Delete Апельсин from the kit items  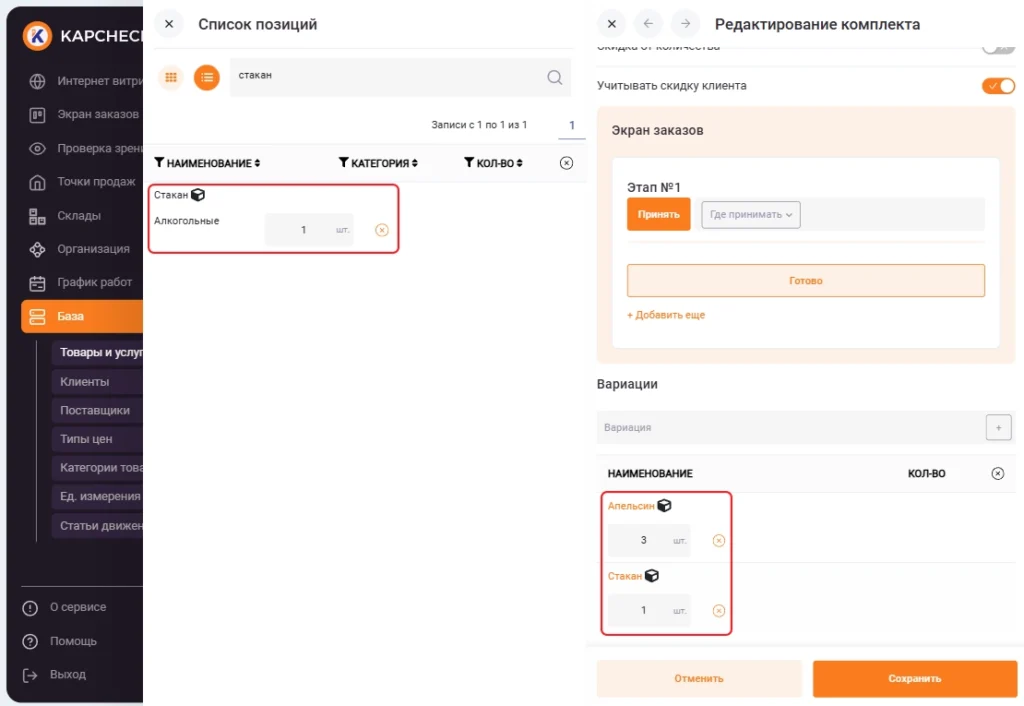(718, 541)
